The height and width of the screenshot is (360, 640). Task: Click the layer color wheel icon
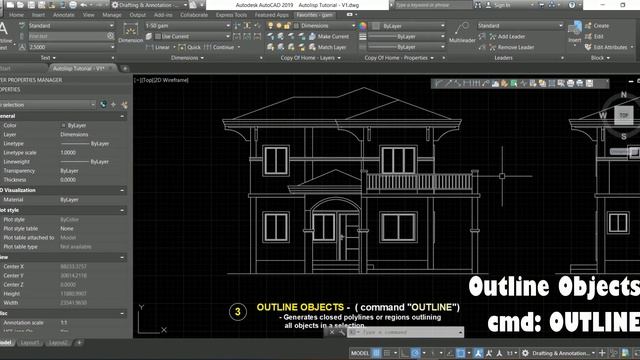click(362, 26)
